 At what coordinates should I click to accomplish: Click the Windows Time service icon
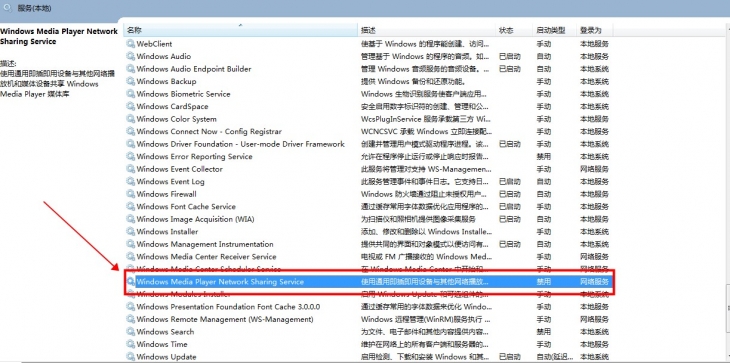tap(130, 344)
